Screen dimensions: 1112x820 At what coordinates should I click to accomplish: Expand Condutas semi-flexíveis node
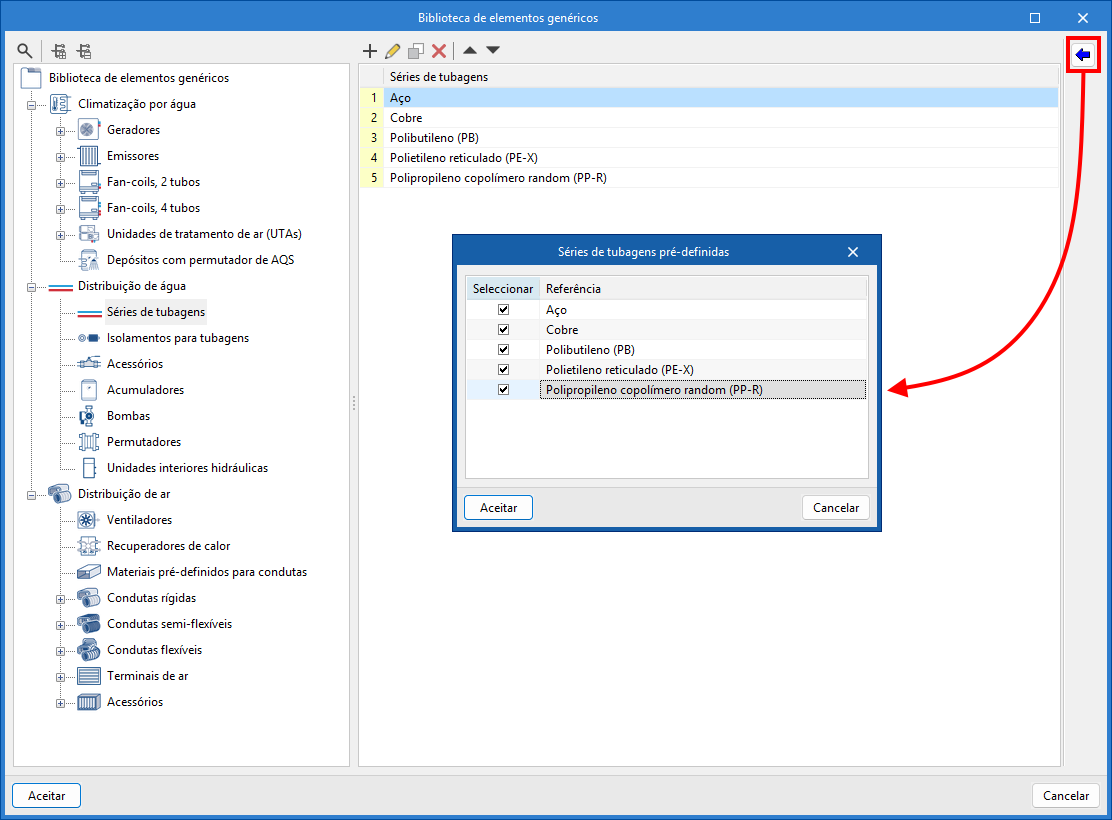(x=60, y=625)
